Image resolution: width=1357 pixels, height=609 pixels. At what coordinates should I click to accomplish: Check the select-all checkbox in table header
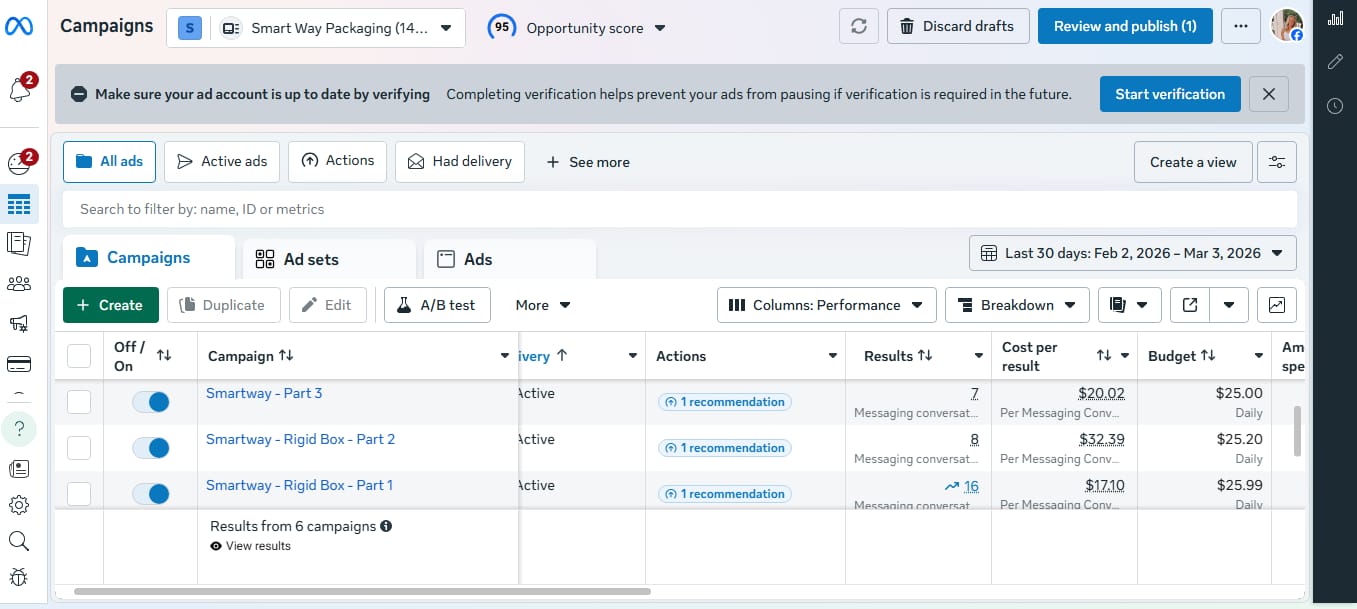click(x=79, y=356)
